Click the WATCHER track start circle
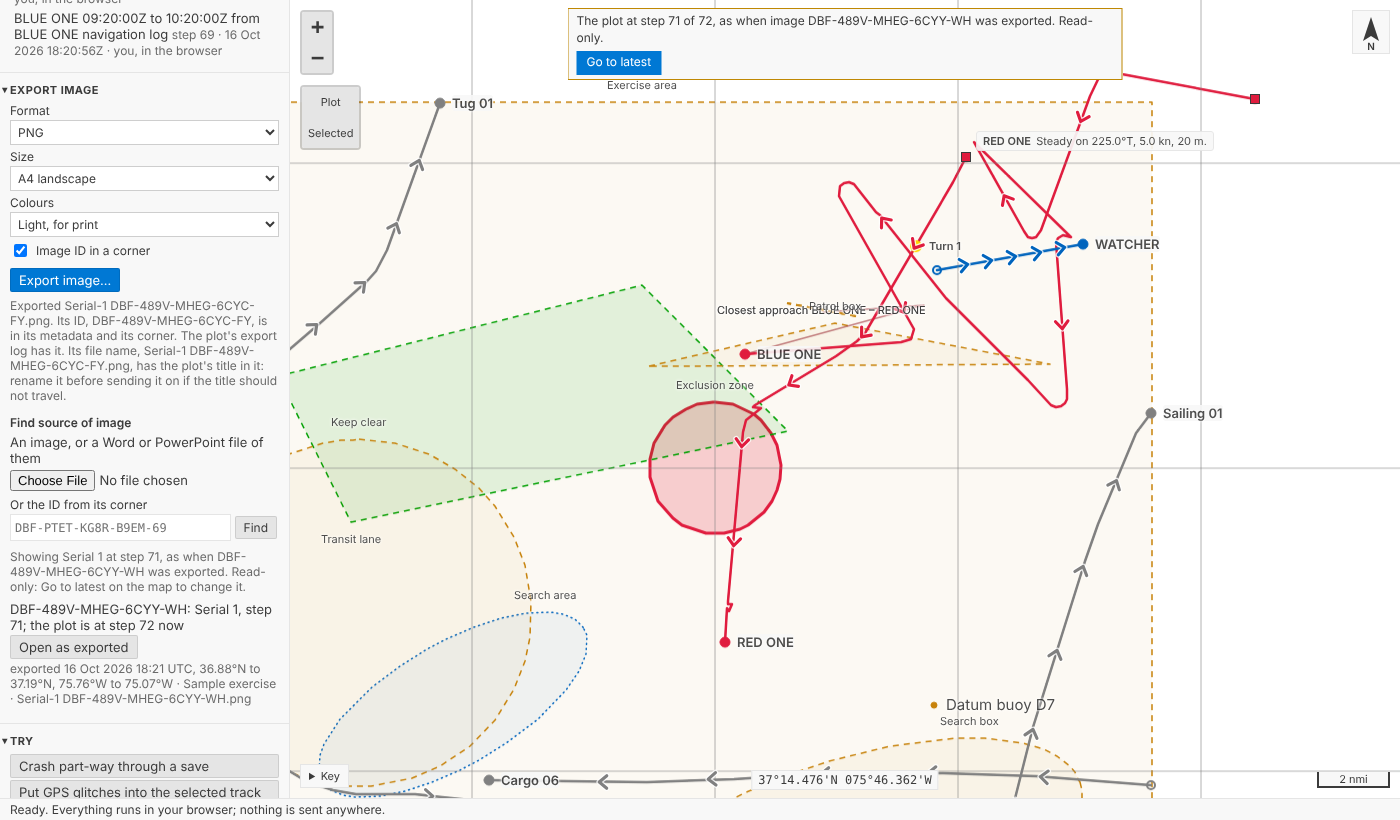This screenshot has width=1400, height=820. [937, 270]
